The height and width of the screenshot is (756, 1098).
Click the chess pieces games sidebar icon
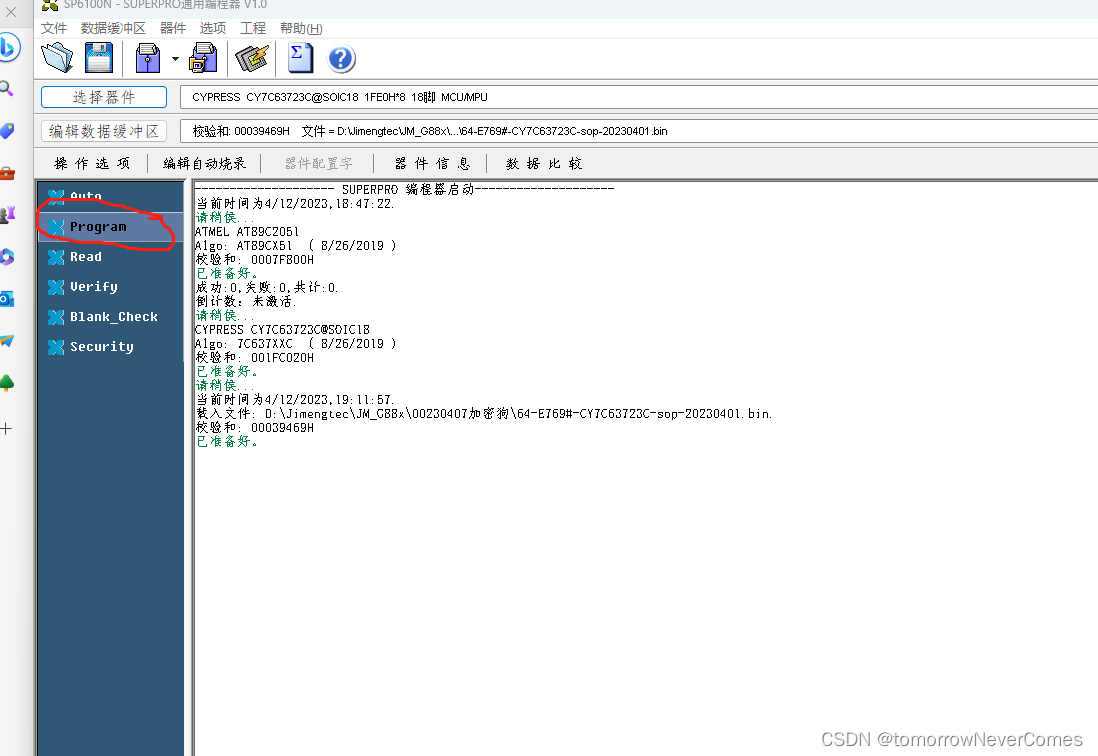(7, 215)
